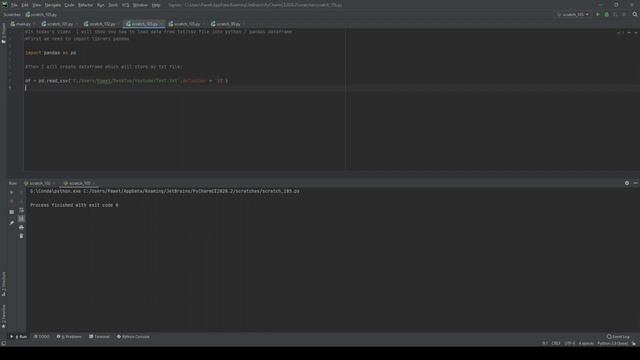Start debugging with the bug icon
Image resolution: width=640 pixels, height=360 pixels.
click(x=607, y=14)
